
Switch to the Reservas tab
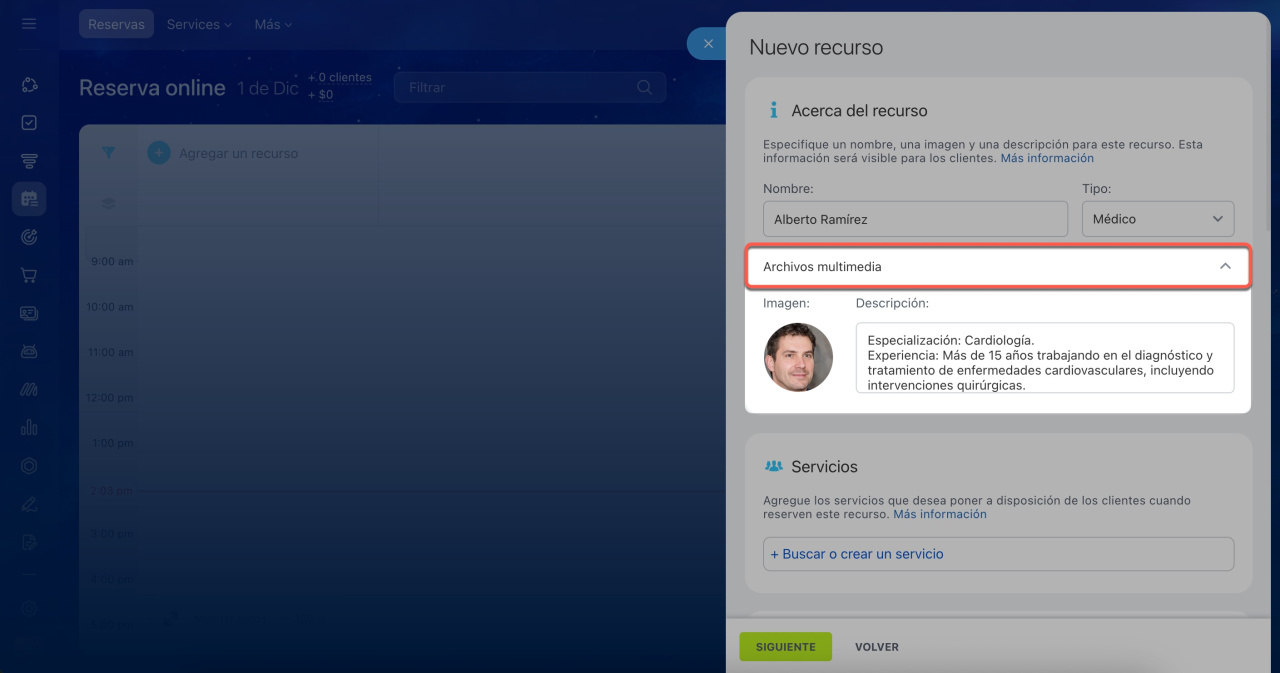pyautogui.click(x=116, y=24)
